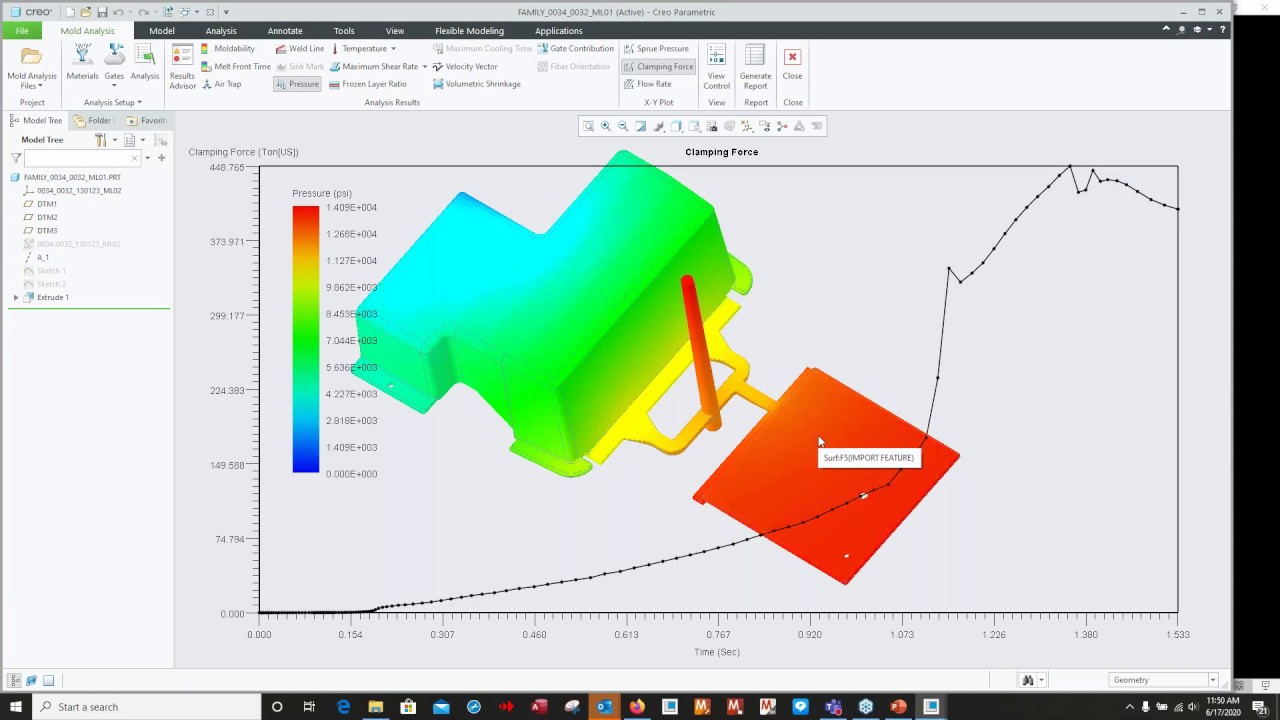Run the Analysis tool in Analysis Setup
The width and height of the screenshot is (1280, 720).
pyautogui.click(x=144, y=62)
